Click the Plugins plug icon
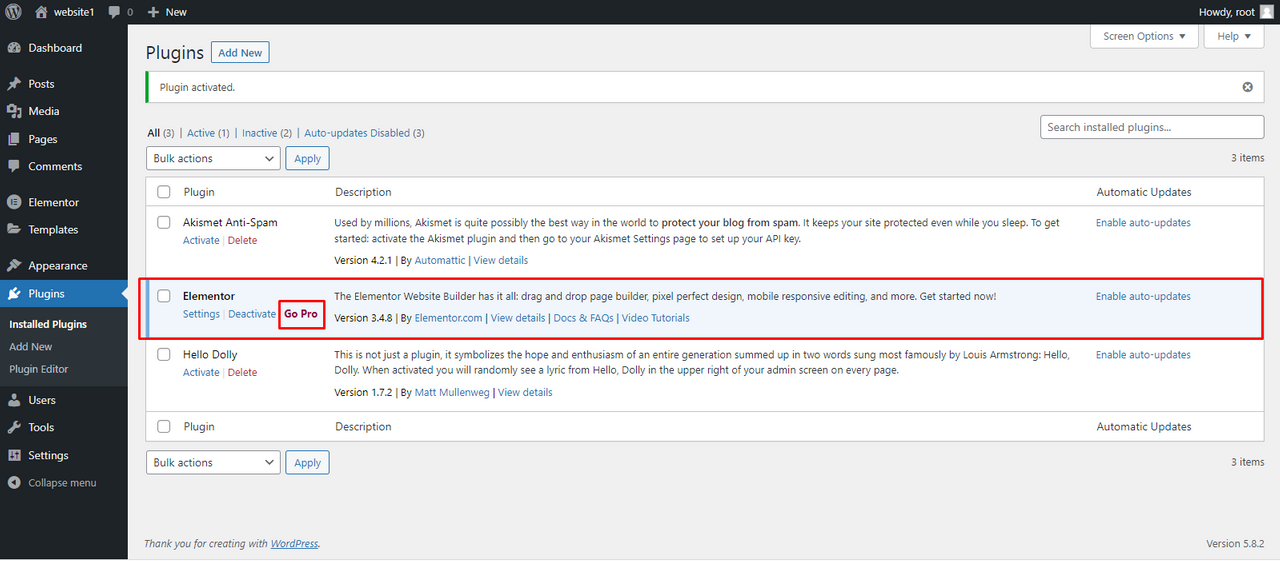Image resolution: width=1280 pixels, height=561 pixels. click(14, 293)
